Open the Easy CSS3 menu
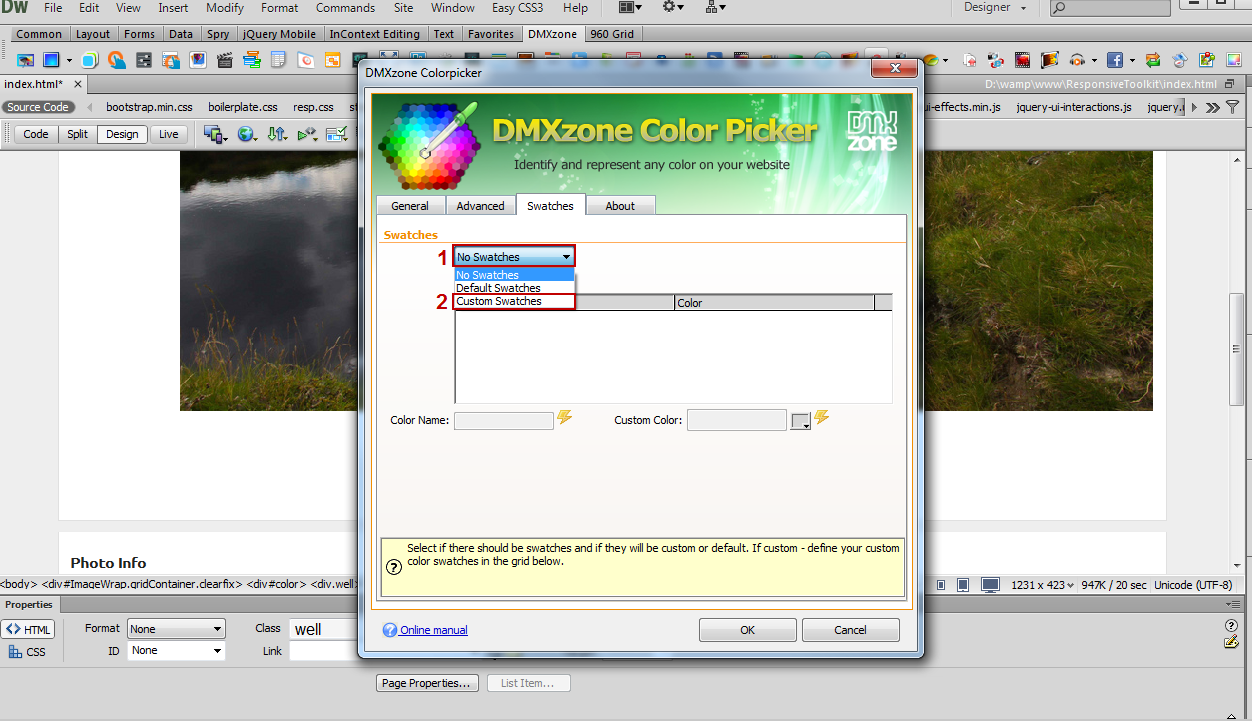 [x=518, y=8]
